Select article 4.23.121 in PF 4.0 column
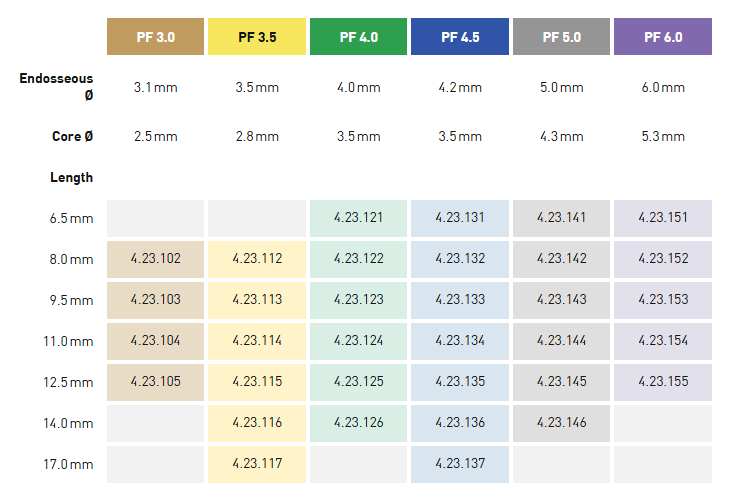The image size is (748, 503). point(358,218)
